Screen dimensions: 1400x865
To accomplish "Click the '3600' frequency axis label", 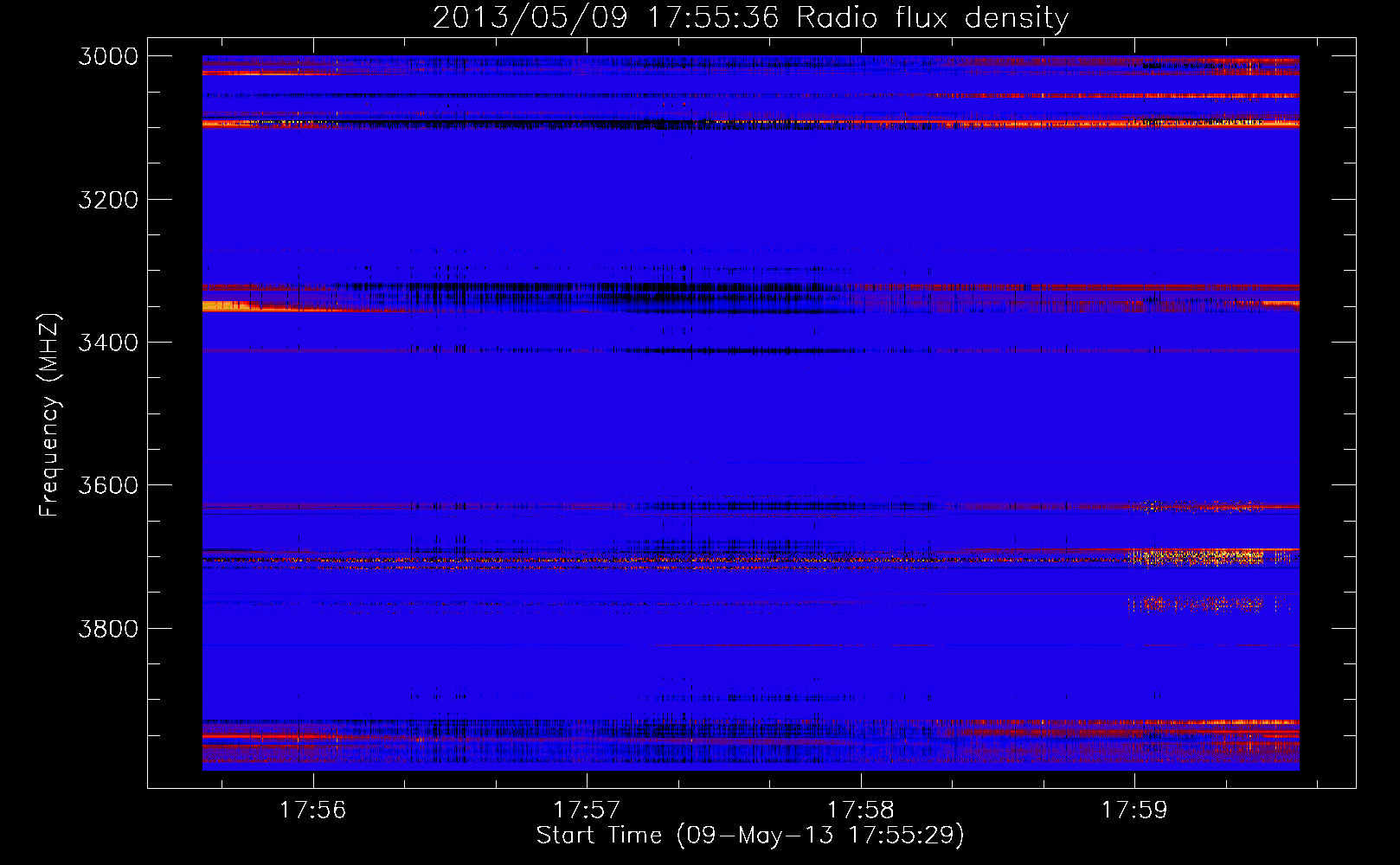I will 108,485.
